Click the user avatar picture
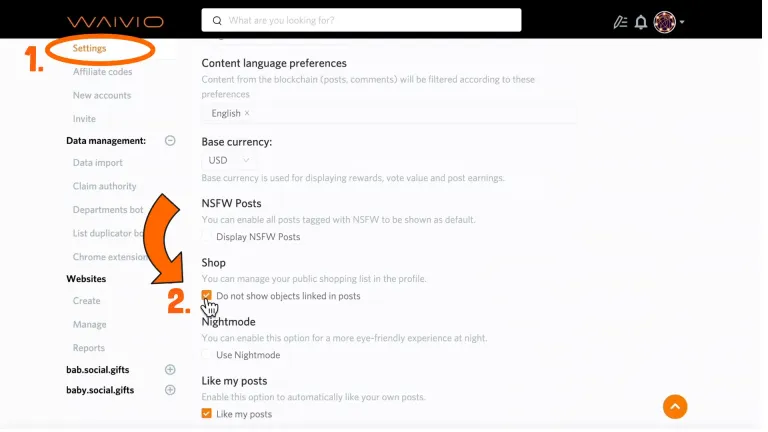 [x=664, y=22]
